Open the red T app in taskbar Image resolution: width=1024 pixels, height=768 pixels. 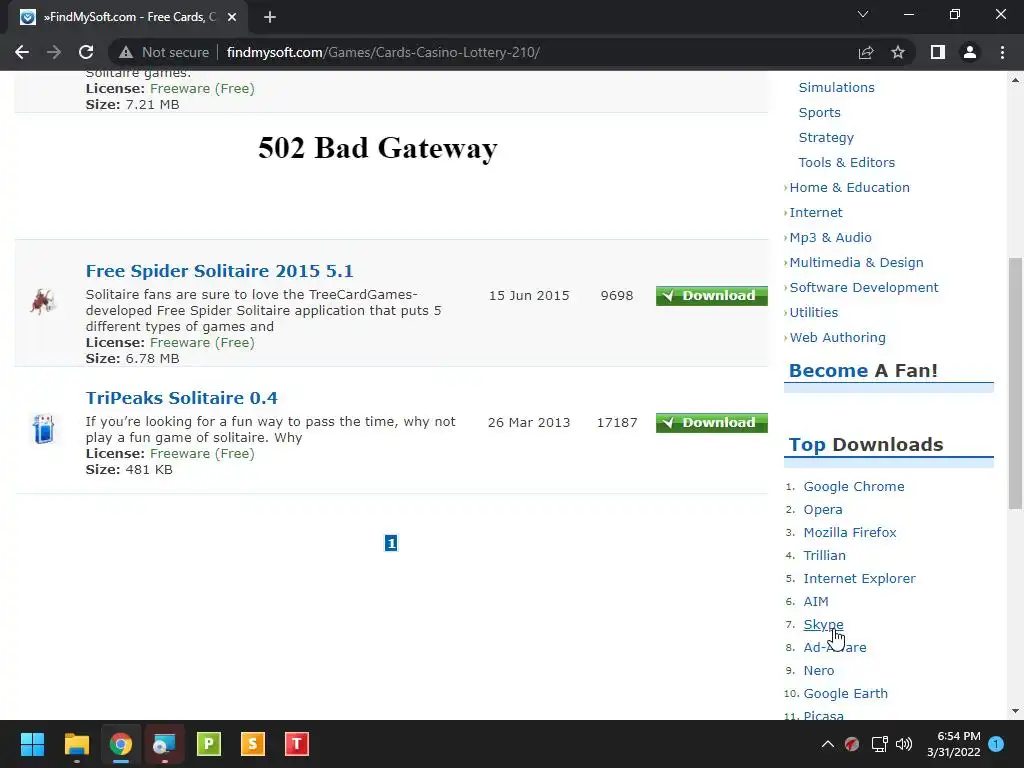pos(296,744)
